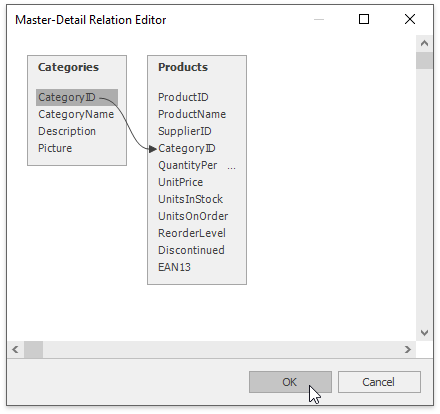Select UnitsOnOrder in the Products table
Image resolution: width=440 pixels, height=414 pixels.
click(x=193, y=216)
